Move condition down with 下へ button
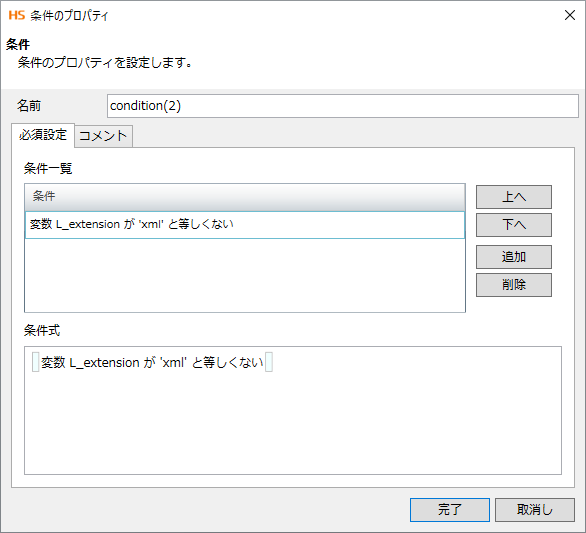Image resolution: width=586 pixels, height=533 pixels. [x=513, y=225]
